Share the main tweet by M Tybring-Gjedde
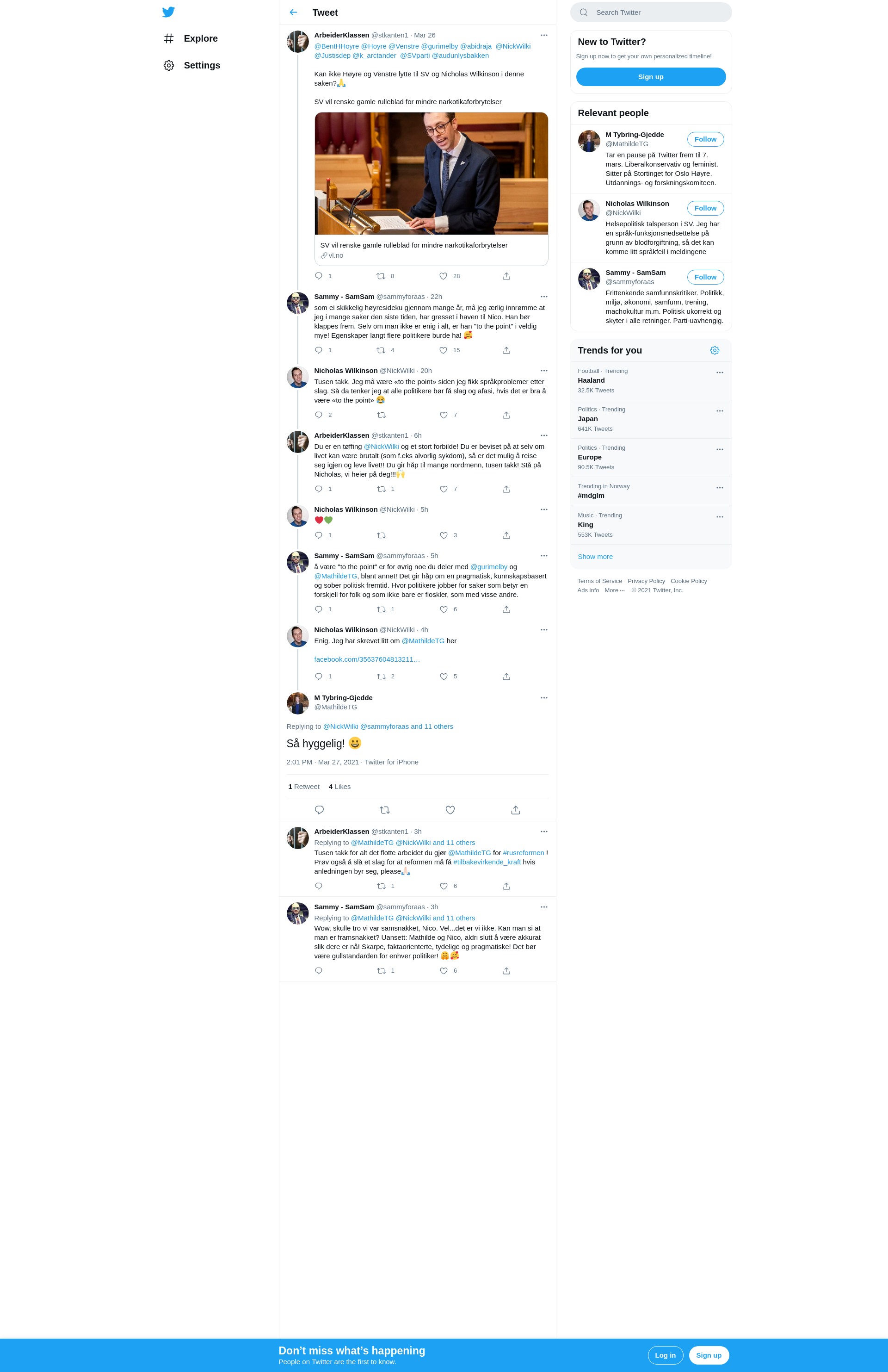 click(x=516, y=810)
